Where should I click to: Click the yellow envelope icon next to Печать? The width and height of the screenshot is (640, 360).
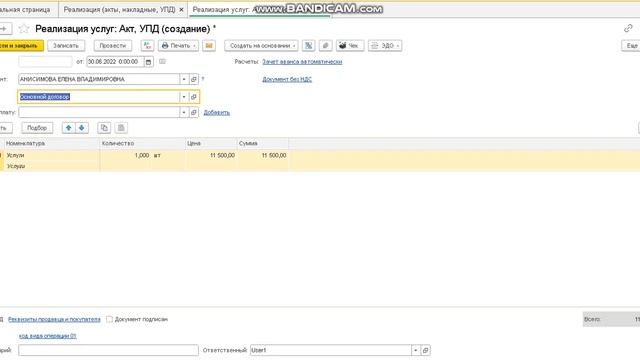point(209,46)
